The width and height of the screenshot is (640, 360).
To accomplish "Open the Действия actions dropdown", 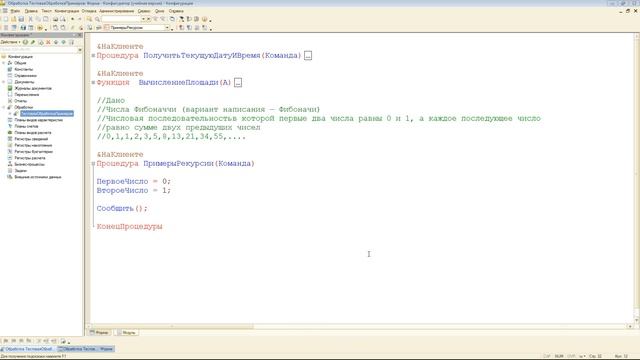I will (x=10, y=42).
